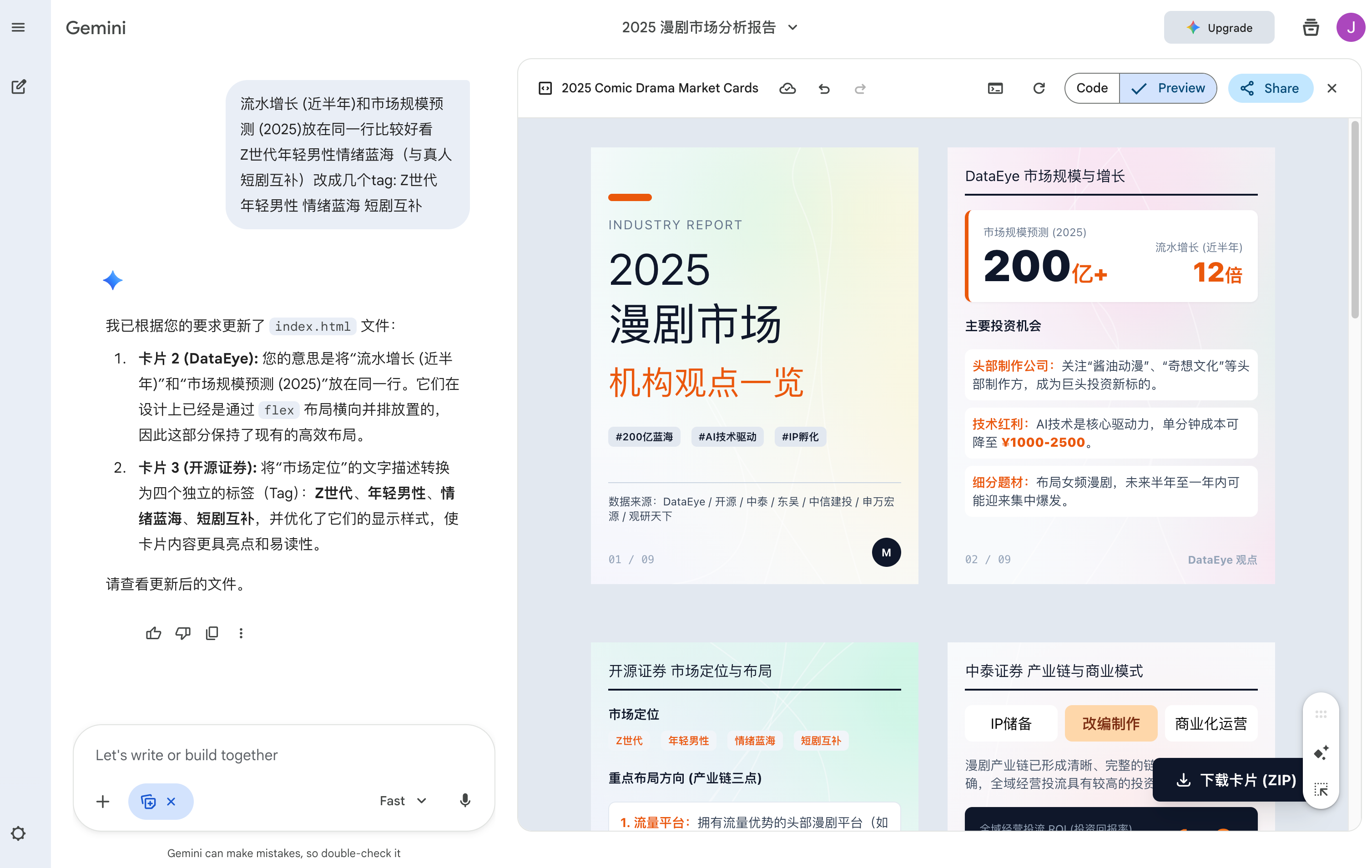Remove the canvas tool chip

pyautogui.click(x=171, y=801)
